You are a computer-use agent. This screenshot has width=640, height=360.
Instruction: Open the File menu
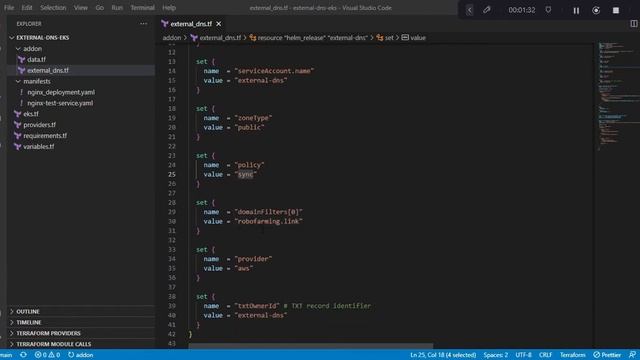click(9, 8)
